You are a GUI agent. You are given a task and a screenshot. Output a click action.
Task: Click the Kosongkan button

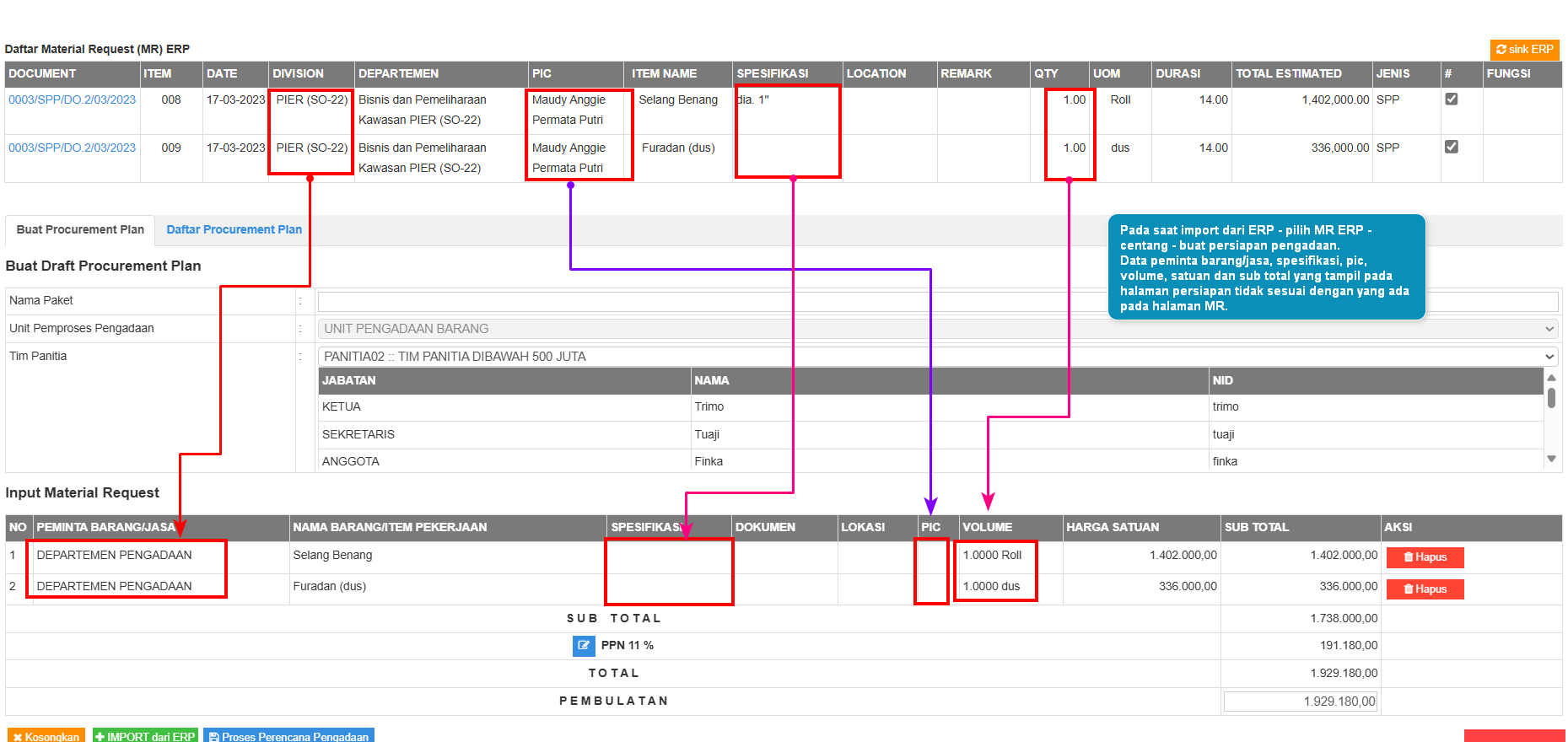46,735
